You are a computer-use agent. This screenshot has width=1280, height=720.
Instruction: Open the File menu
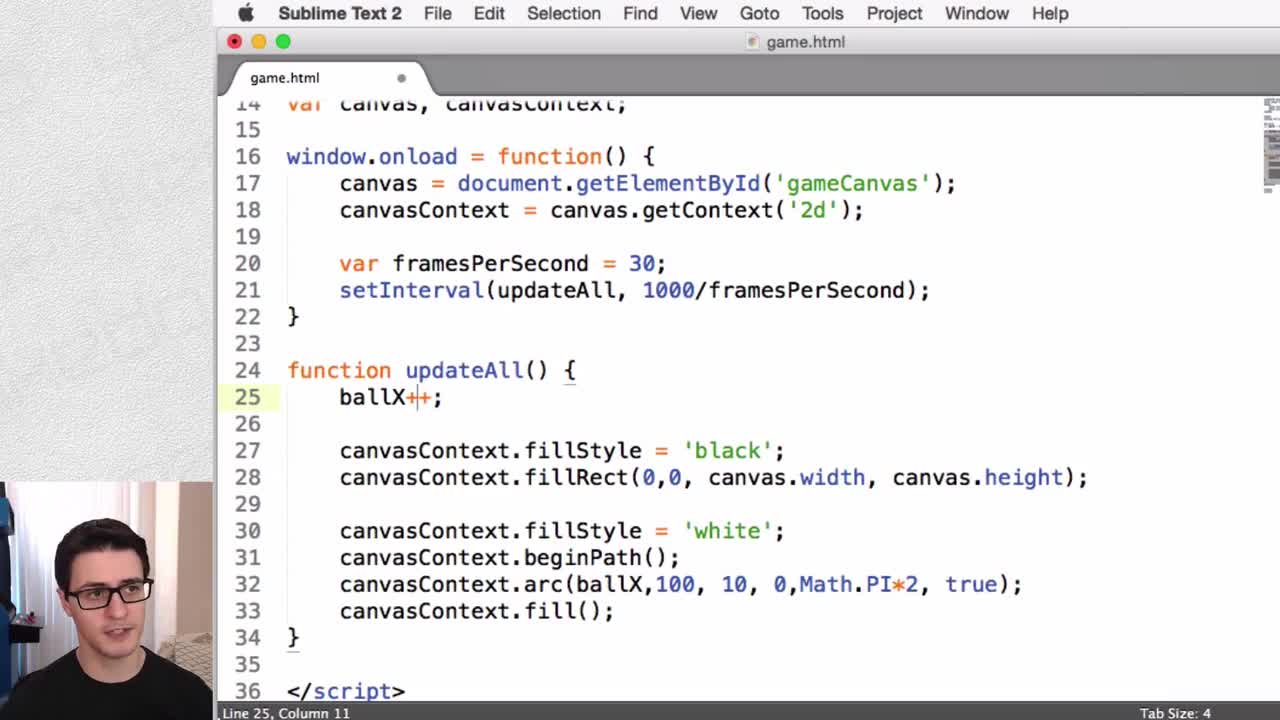tap(438, 13)
